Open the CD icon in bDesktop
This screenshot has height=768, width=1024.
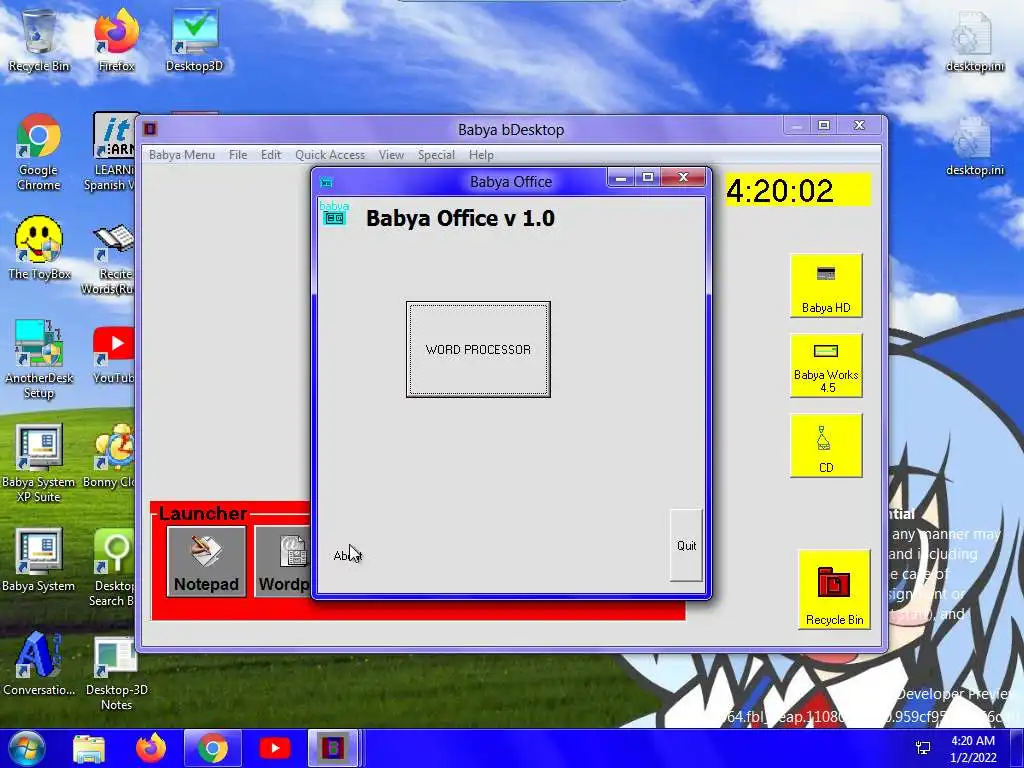826,445
